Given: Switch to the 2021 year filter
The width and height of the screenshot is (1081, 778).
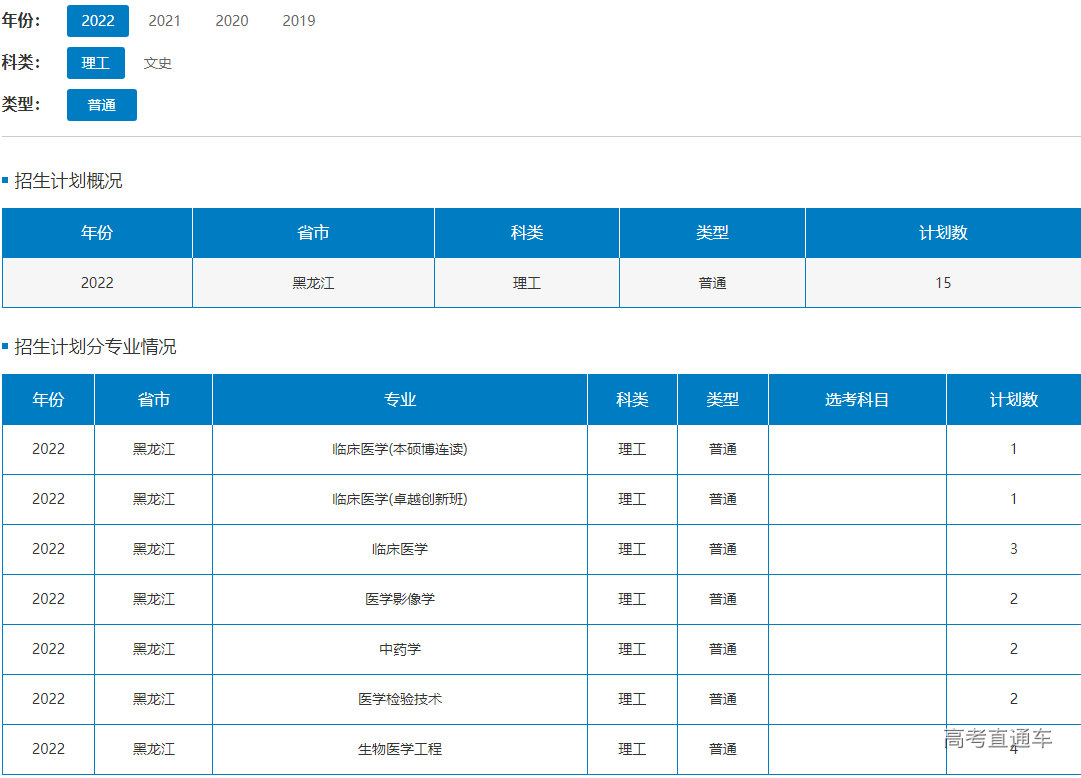Looking at the screenshot, I should click(x=164, y=21).
